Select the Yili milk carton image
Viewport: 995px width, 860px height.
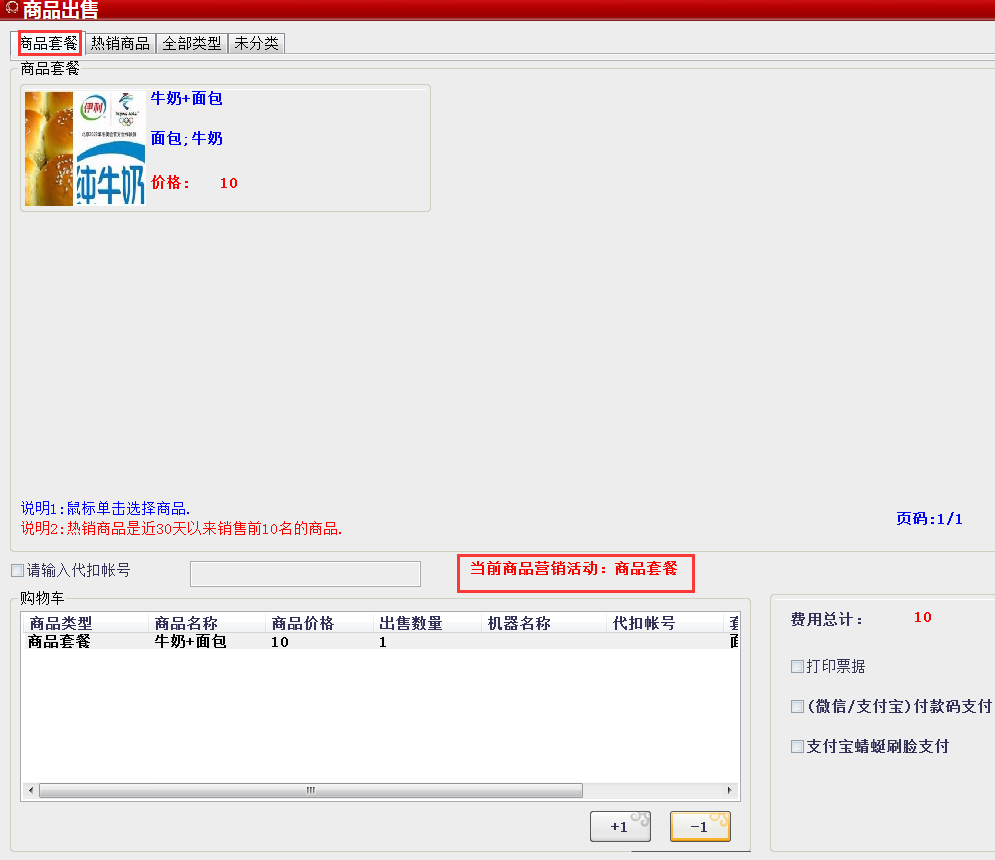click(x=110, y=149)
